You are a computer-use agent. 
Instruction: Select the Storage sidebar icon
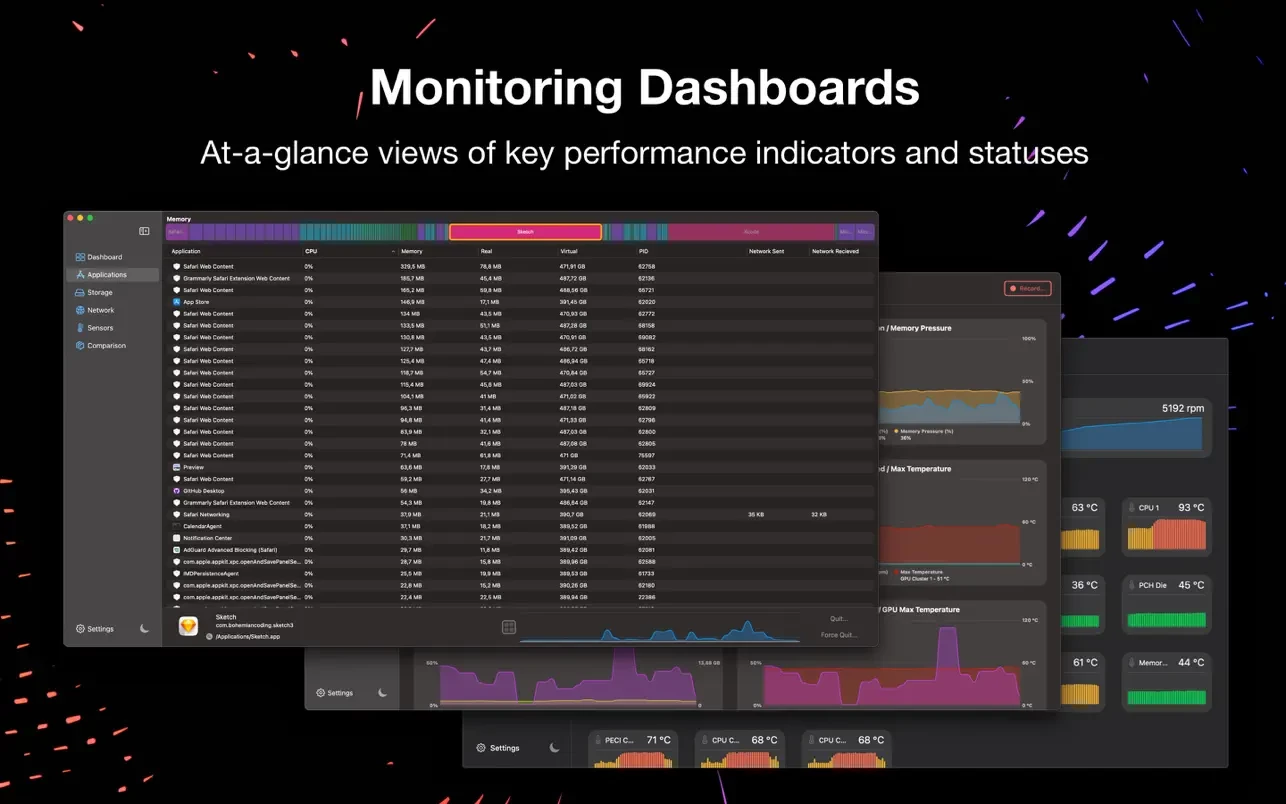pyautogui.click(x=80, y=293)
